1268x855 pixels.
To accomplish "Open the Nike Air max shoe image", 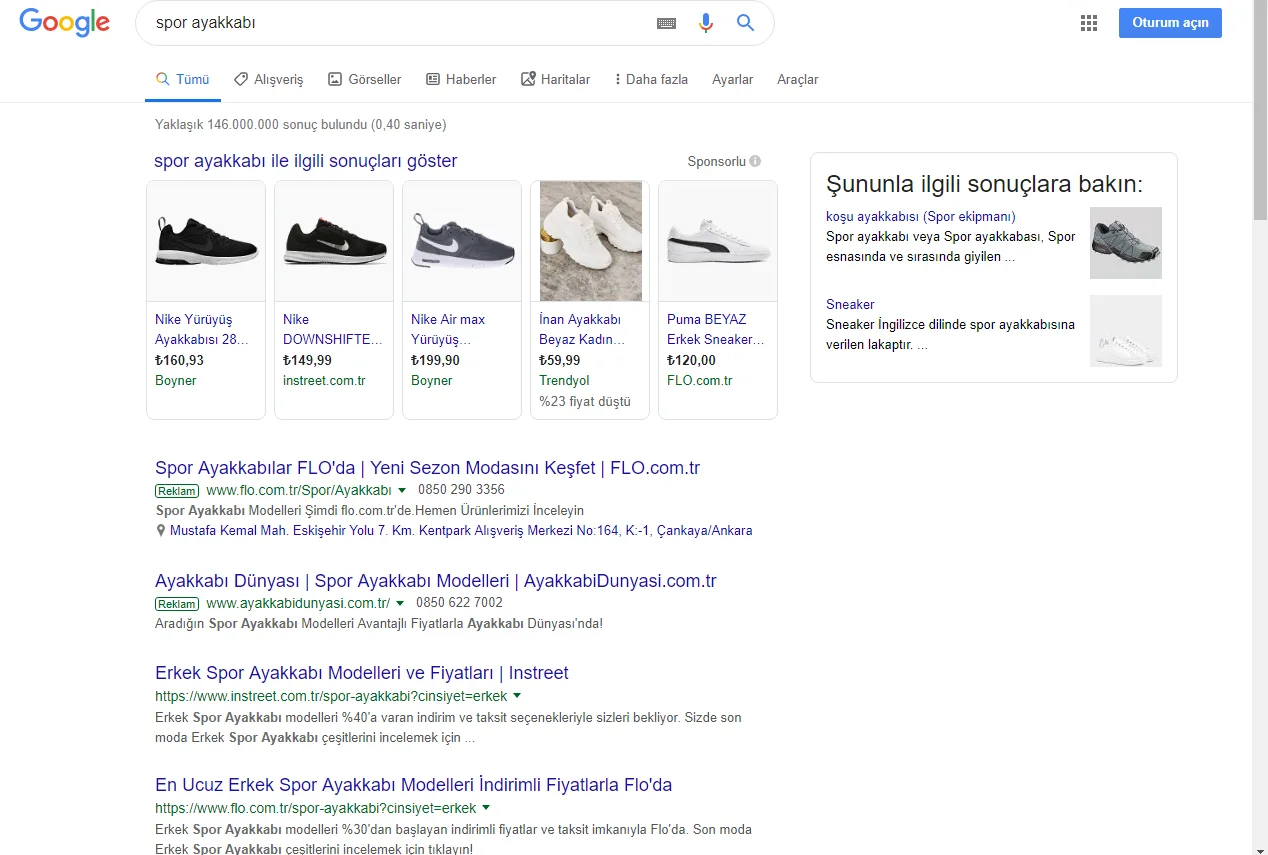I will coord(462,241).
